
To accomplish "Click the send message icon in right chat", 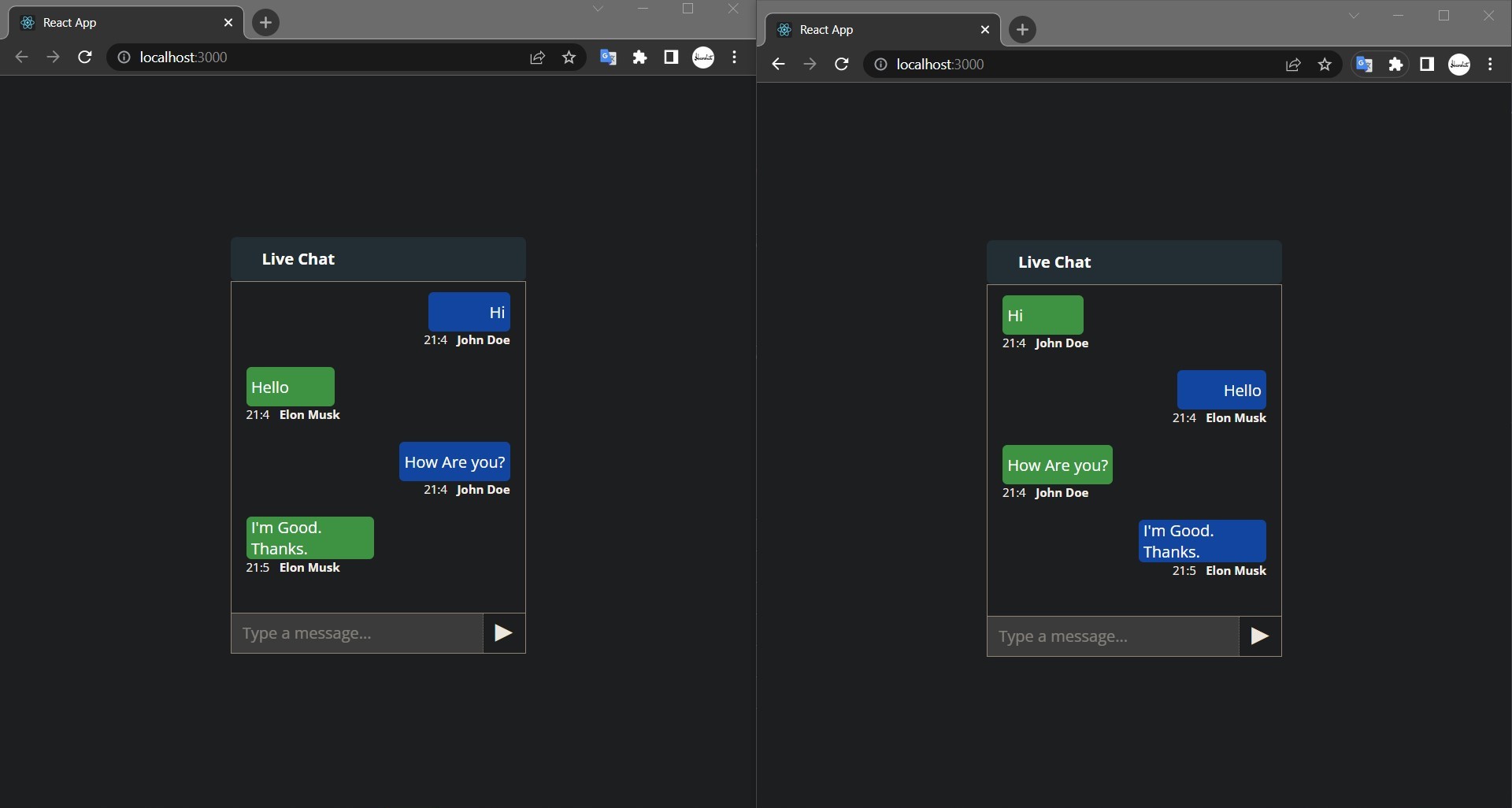I will point(1259,636).
